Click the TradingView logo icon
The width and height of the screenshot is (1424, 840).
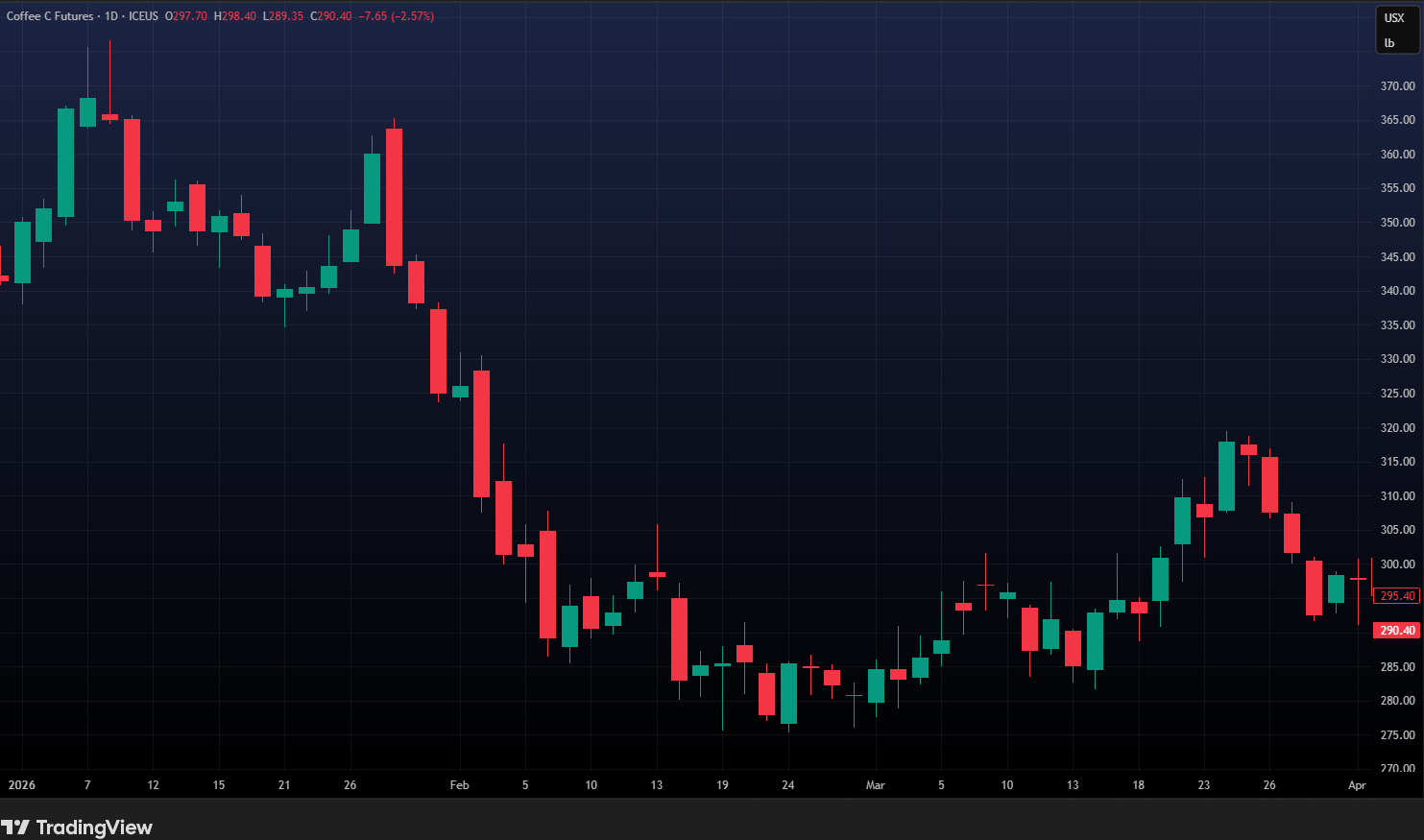pos(15,827)
